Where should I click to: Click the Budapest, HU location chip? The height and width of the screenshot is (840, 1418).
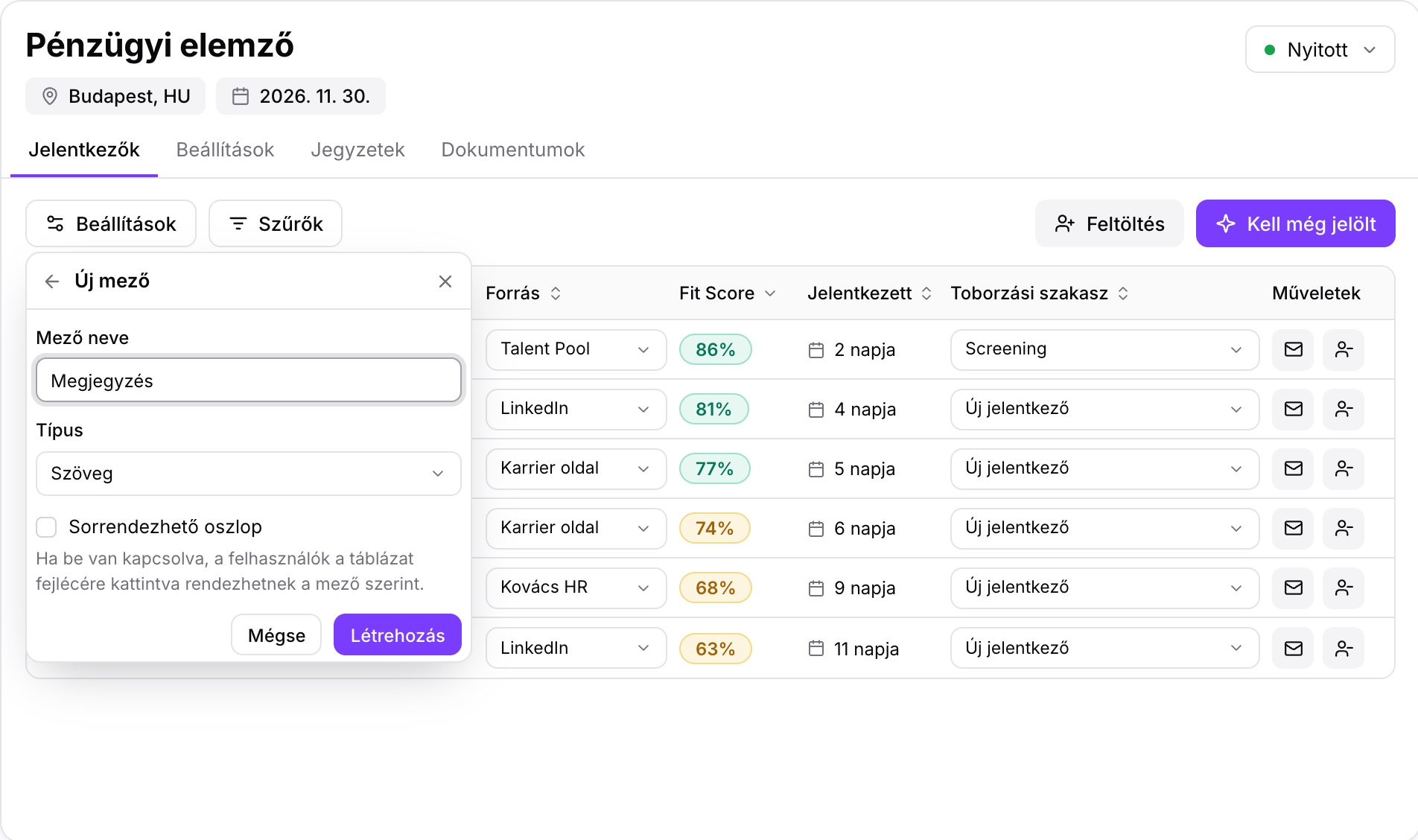click(115, 96)
